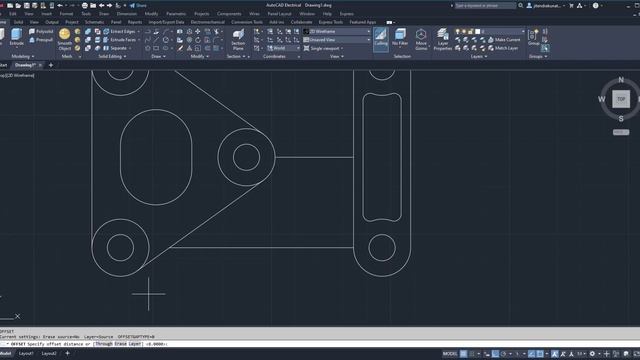
Task: Open the Section Plane tool
Action: [238, 40]
